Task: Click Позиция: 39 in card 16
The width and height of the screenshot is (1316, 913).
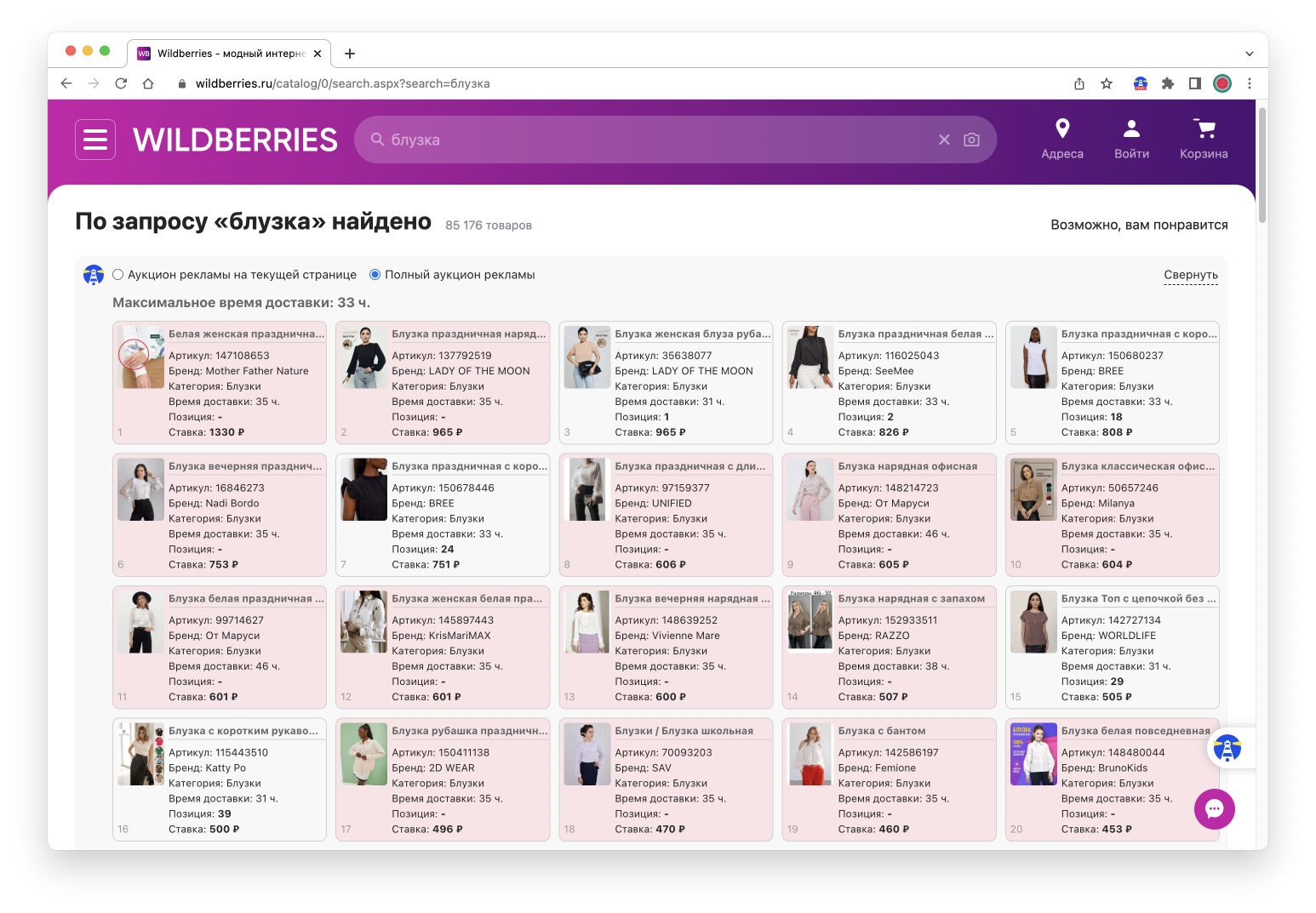Action: [x=199, y=814]
